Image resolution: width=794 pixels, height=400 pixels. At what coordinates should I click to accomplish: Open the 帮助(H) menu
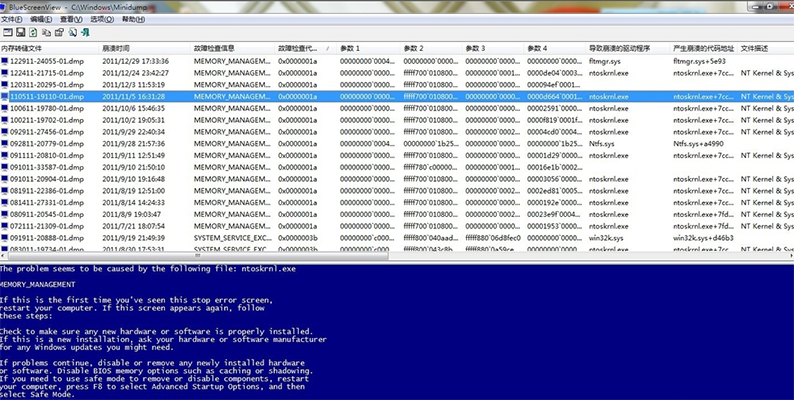pos(132,19)
